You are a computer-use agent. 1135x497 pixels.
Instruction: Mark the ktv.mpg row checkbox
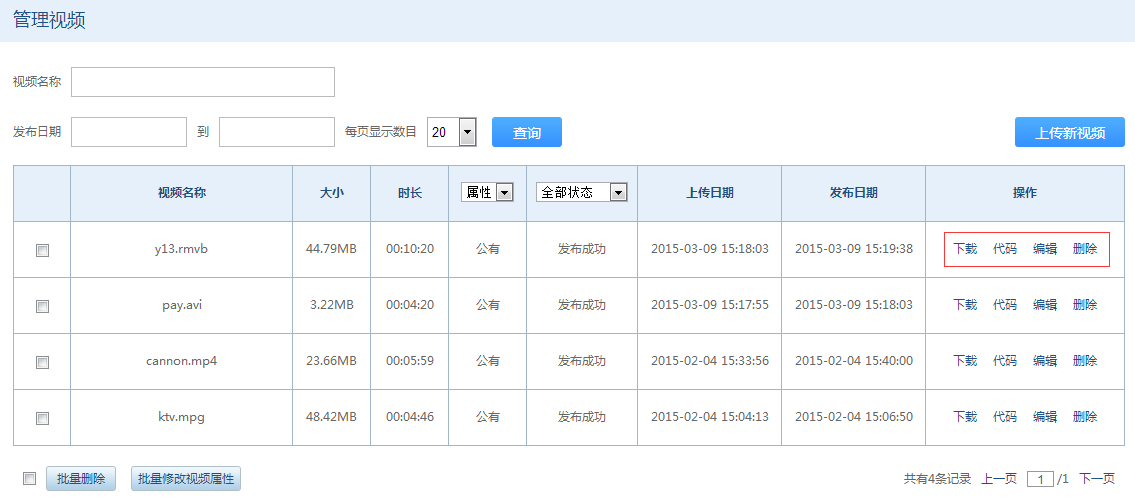tap(42, 417)
